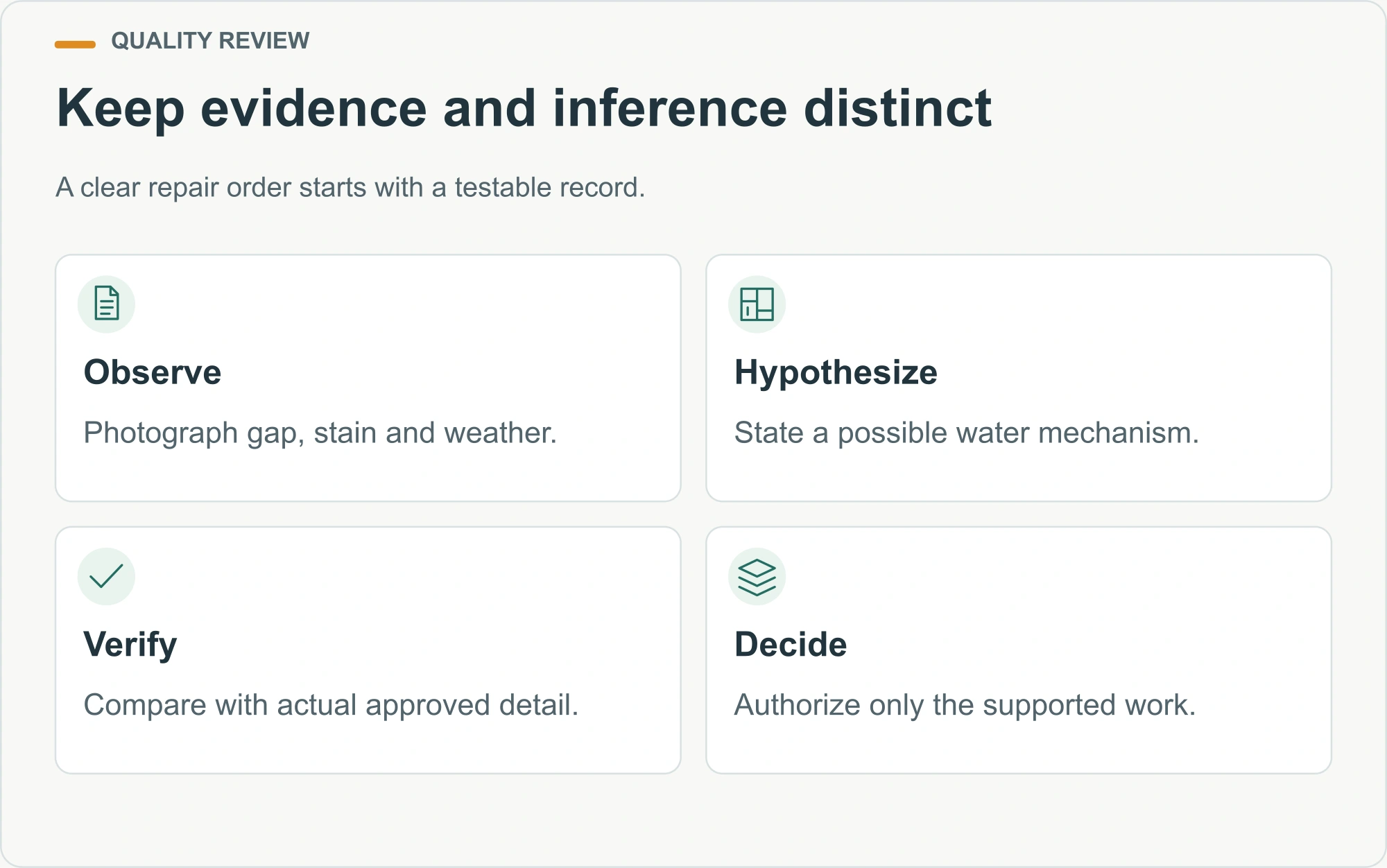
Task: Click the 'A clear repair order starts' subtitle
Action: click(350, 187)
